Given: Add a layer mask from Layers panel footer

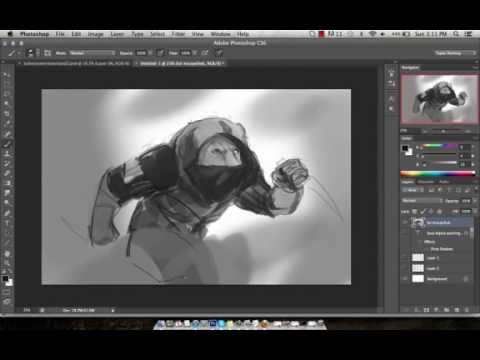Looking at the screenshot, I should 426,310.
